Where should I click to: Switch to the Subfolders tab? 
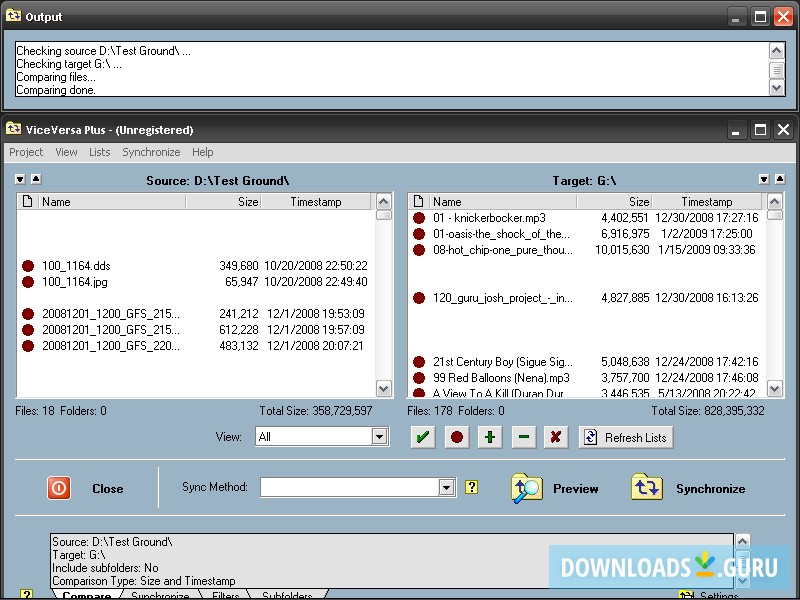tap(287, 595)
